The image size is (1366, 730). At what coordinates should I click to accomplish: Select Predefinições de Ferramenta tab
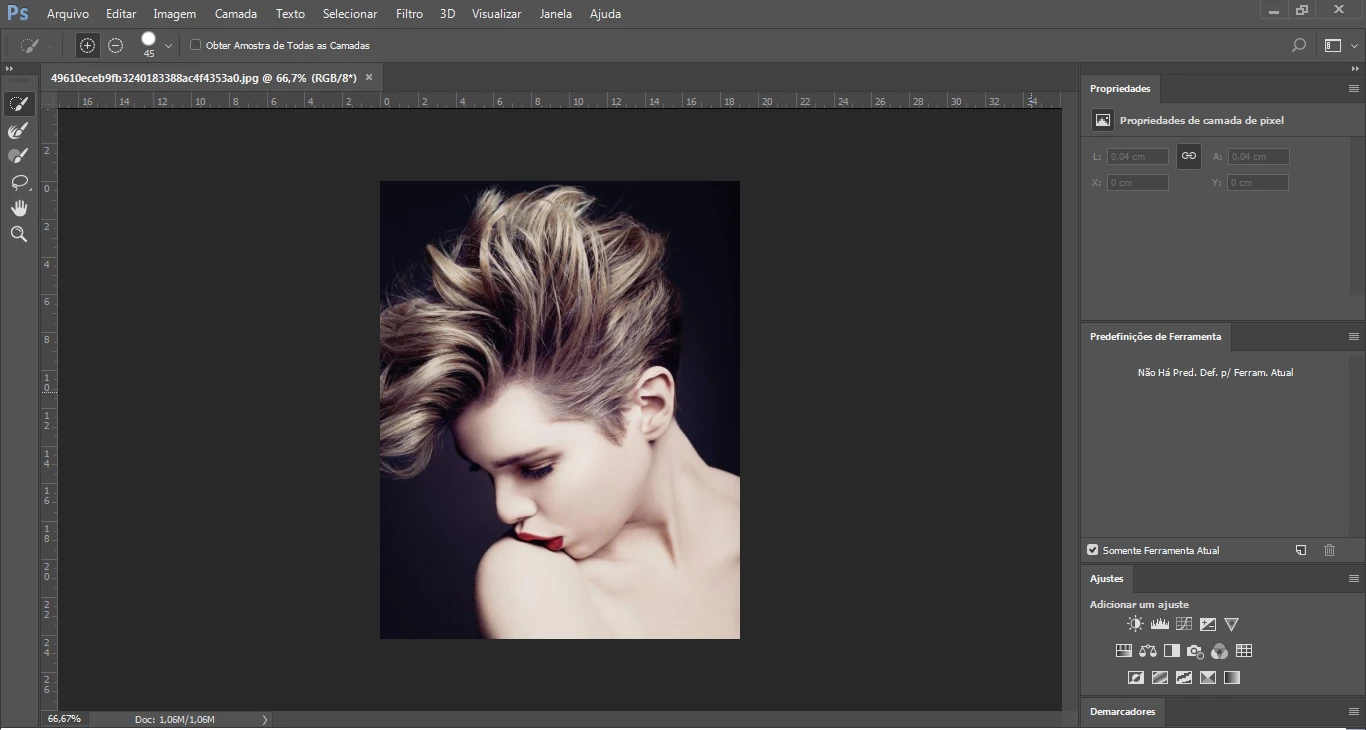[1155, 337]
